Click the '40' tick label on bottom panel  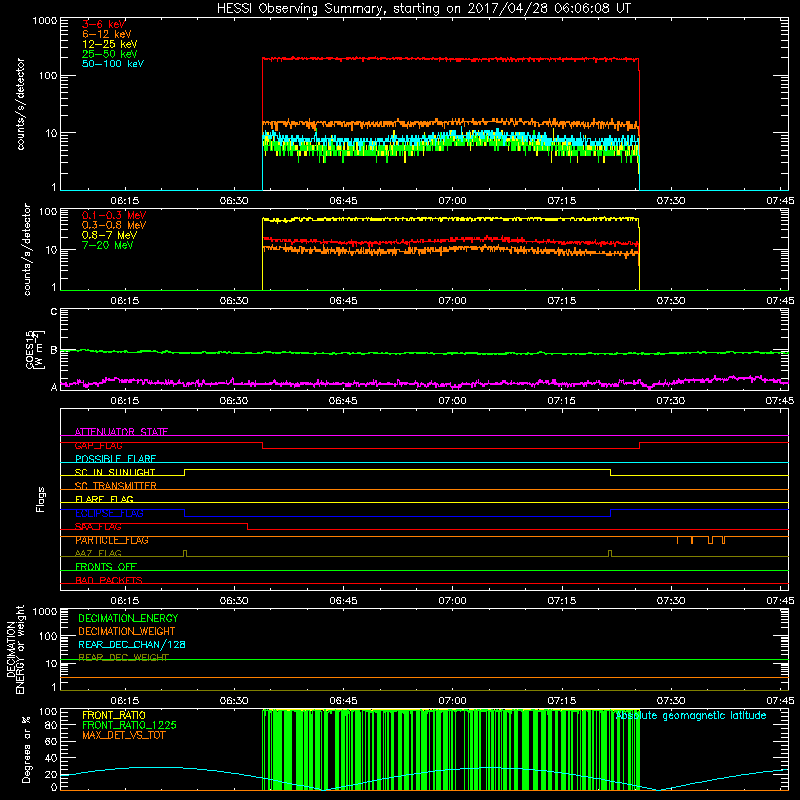point(51,758)
